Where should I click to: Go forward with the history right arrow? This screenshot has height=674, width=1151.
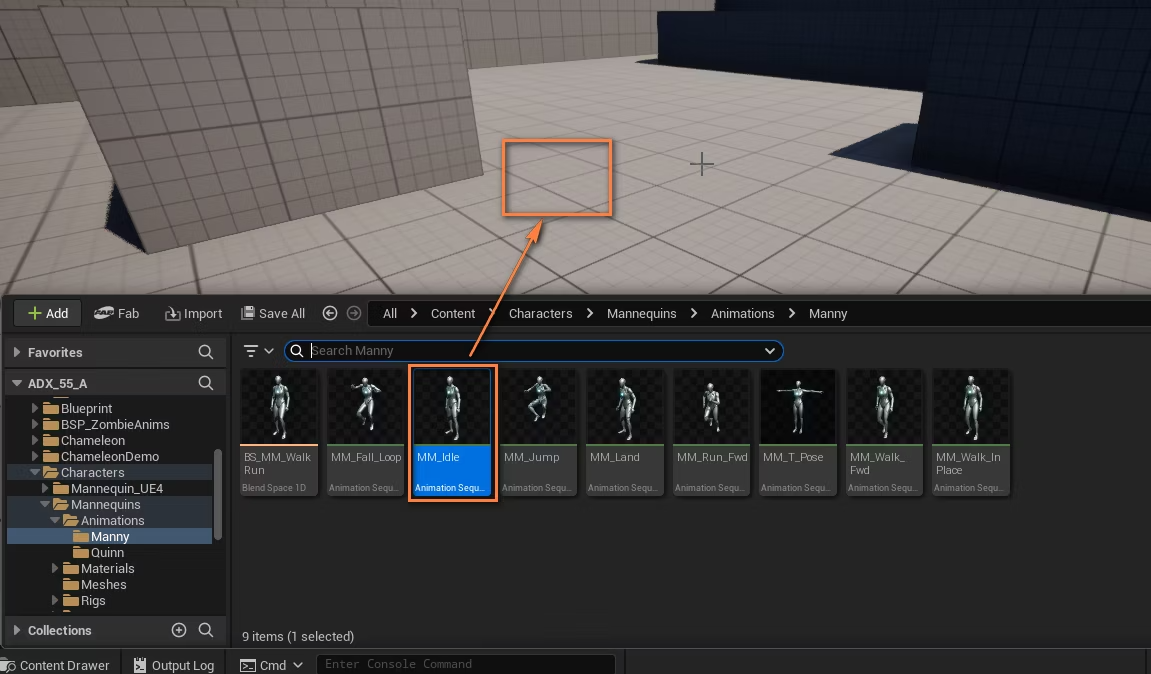tap(354, 314)
